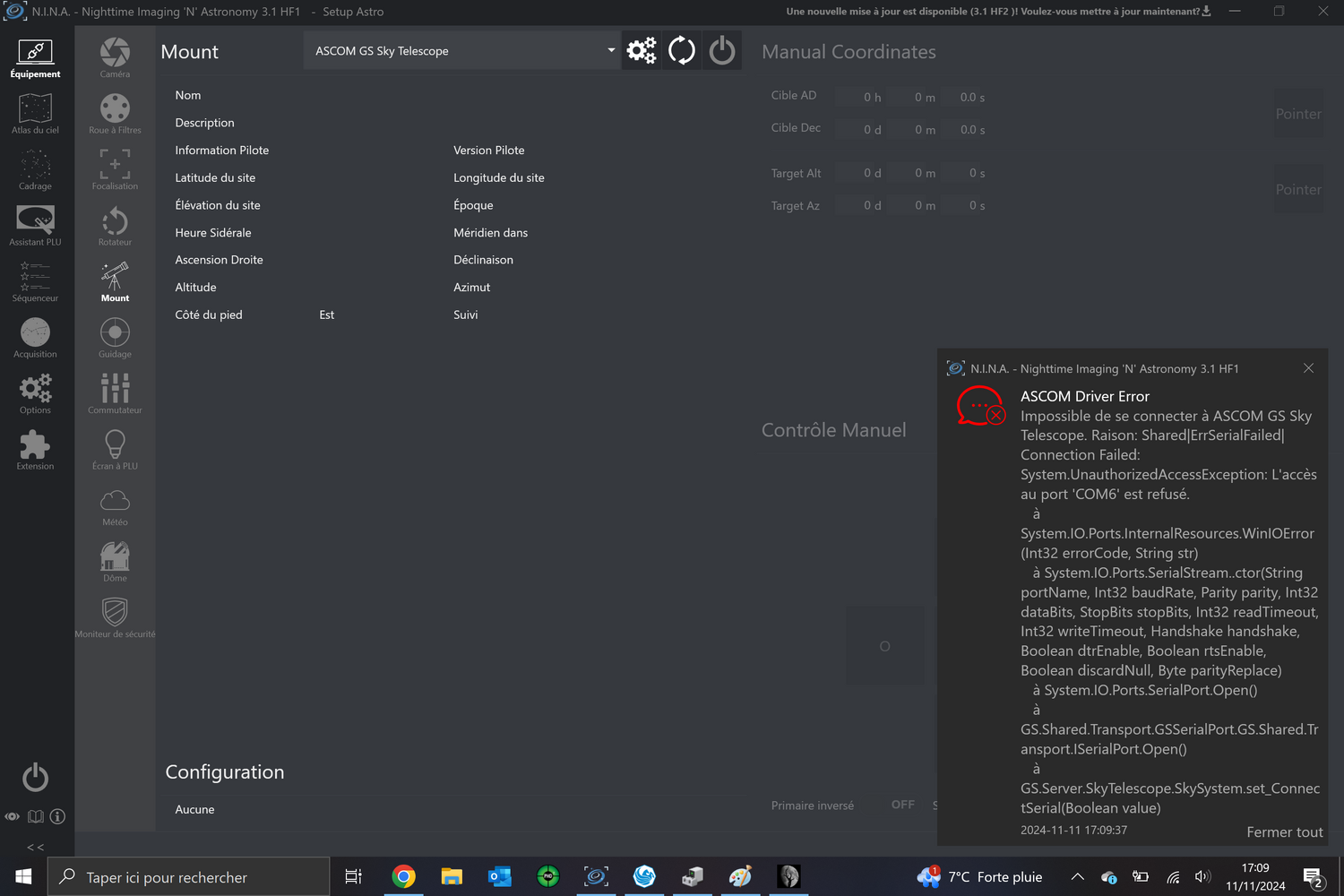
Task: Click the Cible AD hours field
Action: (x=861, y=97)
